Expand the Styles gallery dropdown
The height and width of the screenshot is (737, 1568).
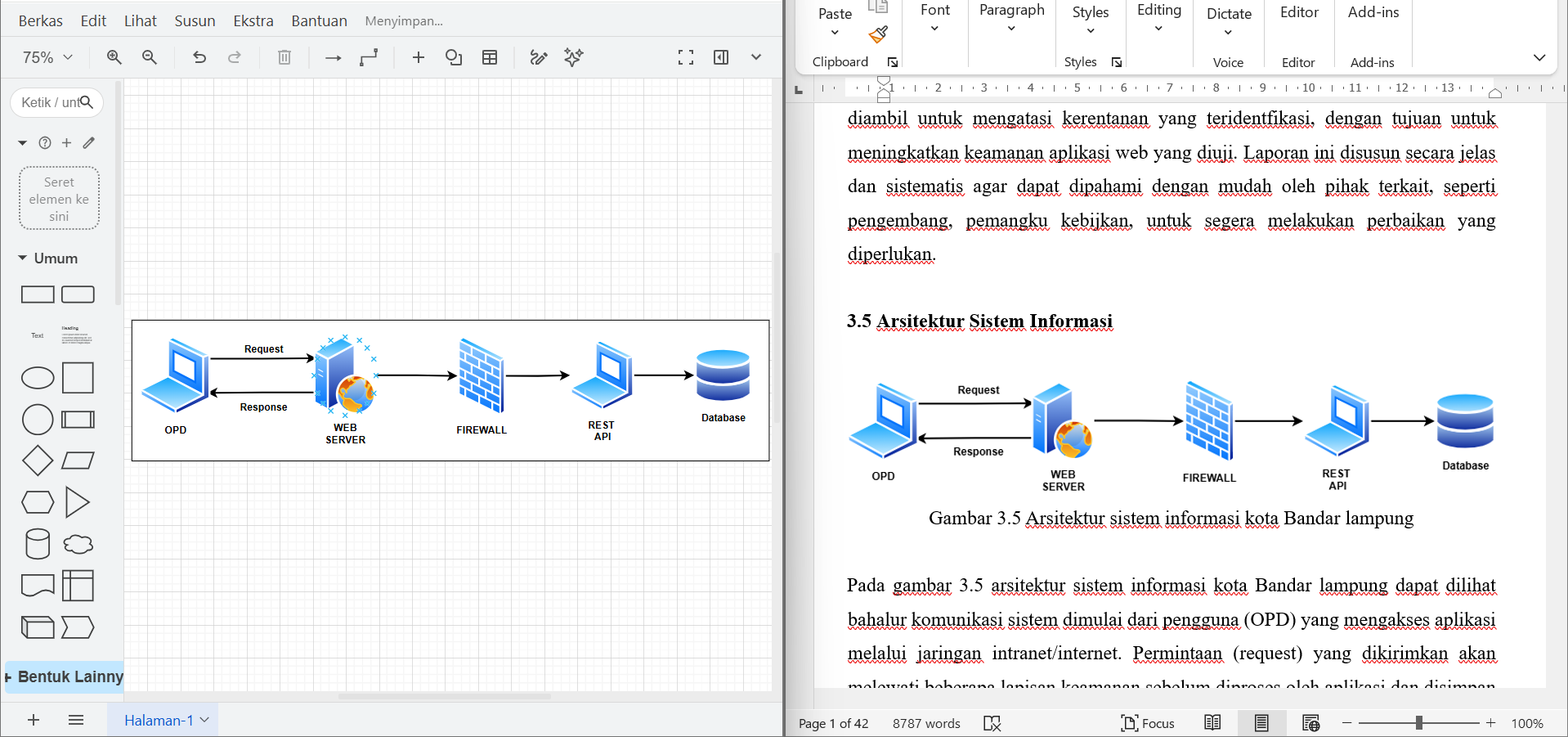coord(1091,21)
